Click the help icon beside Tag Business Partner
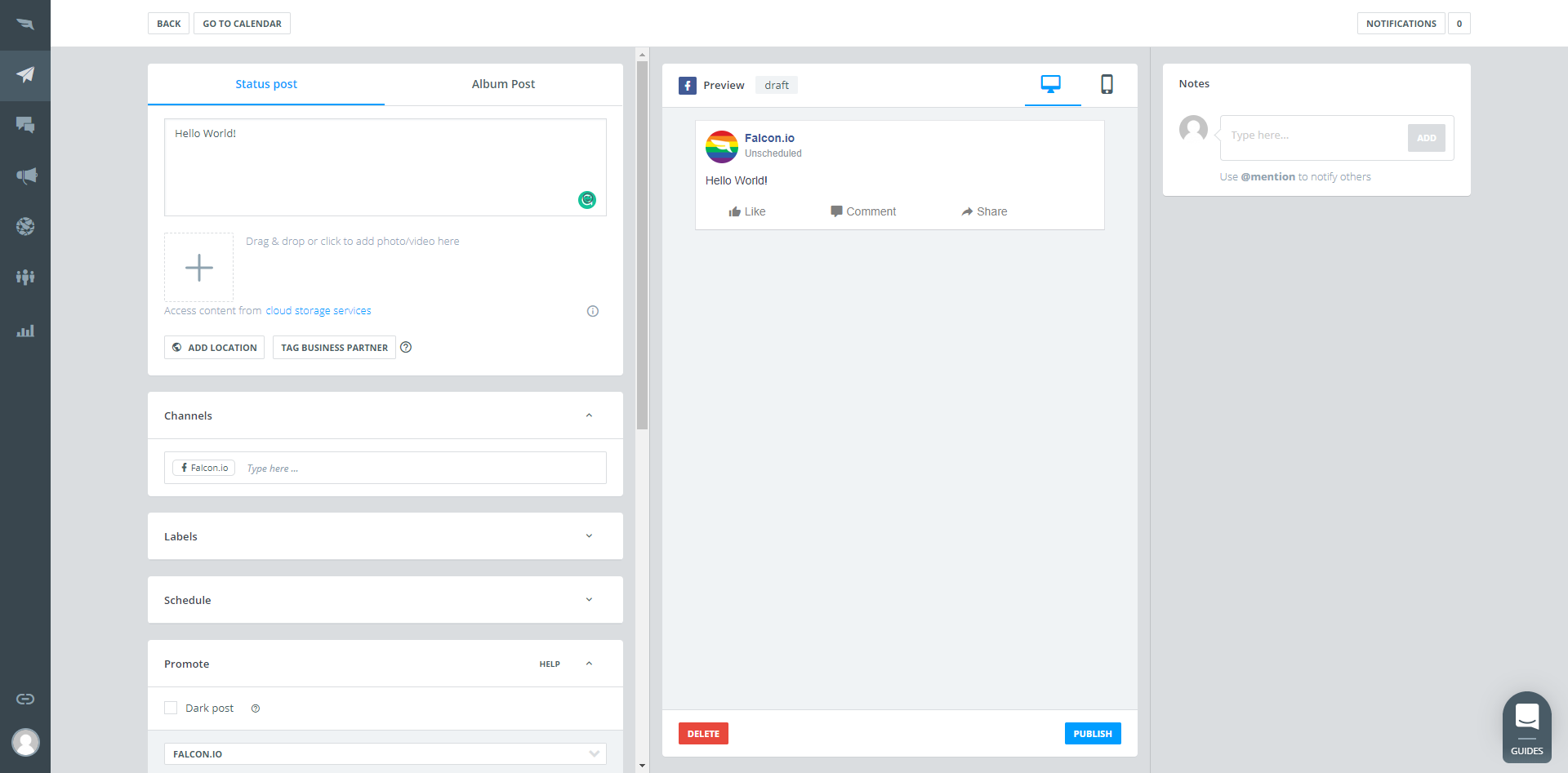Screen dimensions: 1568x773 tap(406, 347)
